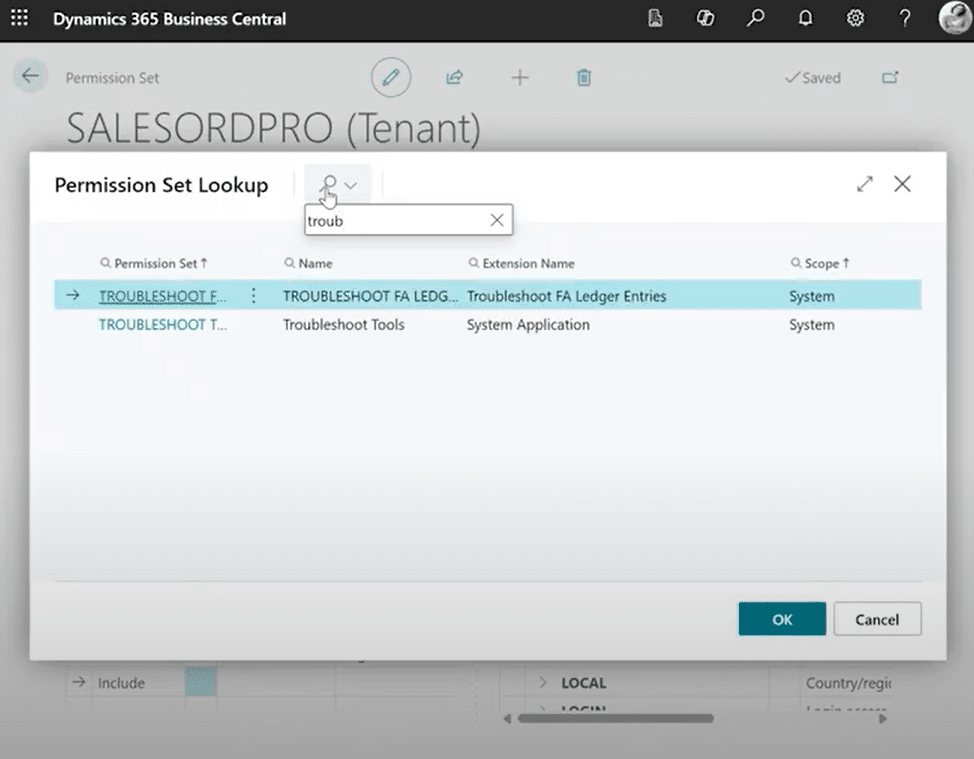
Task: Open the app launcher waffle icon
Action: click(19, 19)
